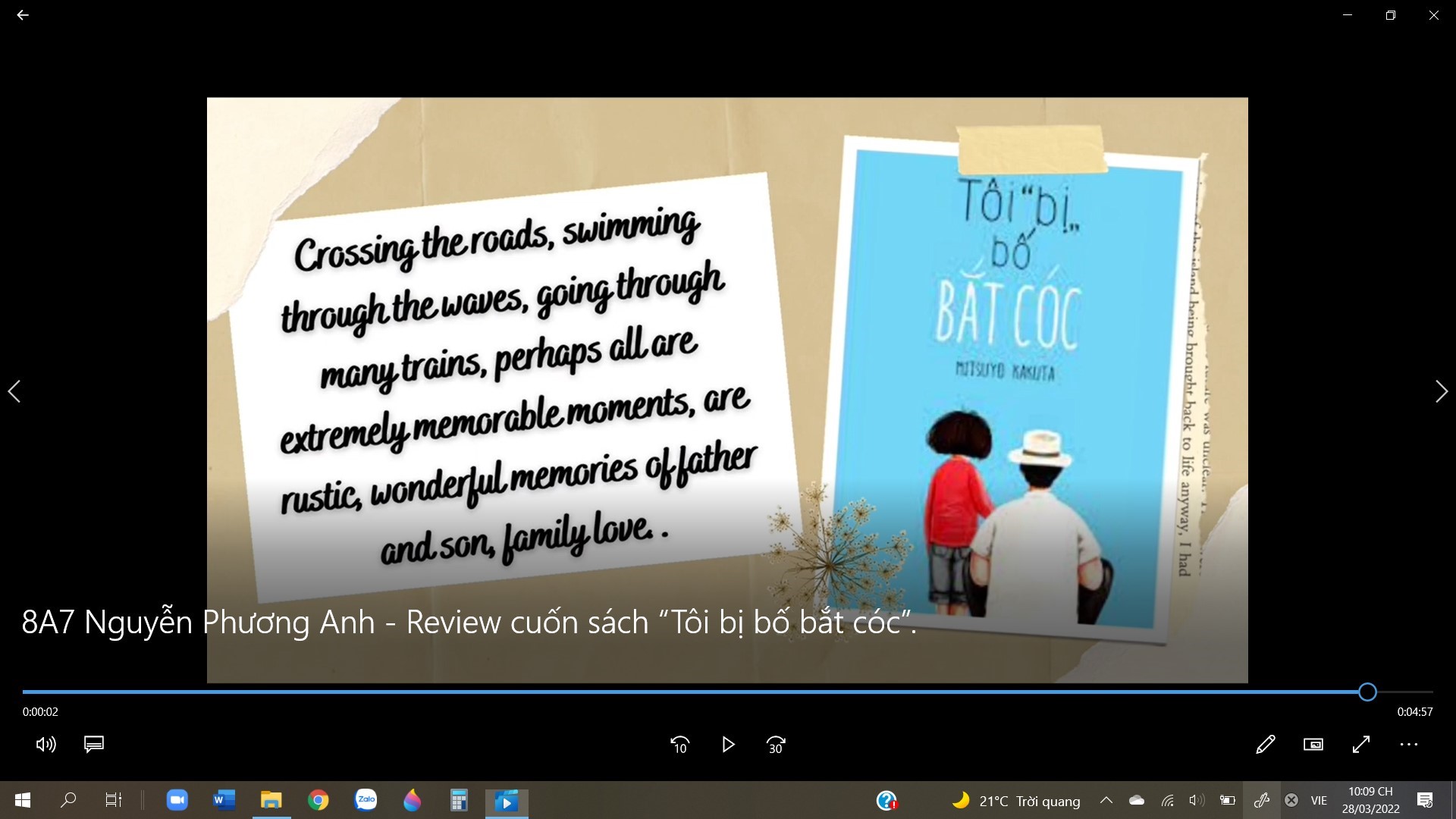Click the seek bar handle
Viewport: 1456px width, 819px height.
point(1367,692)
